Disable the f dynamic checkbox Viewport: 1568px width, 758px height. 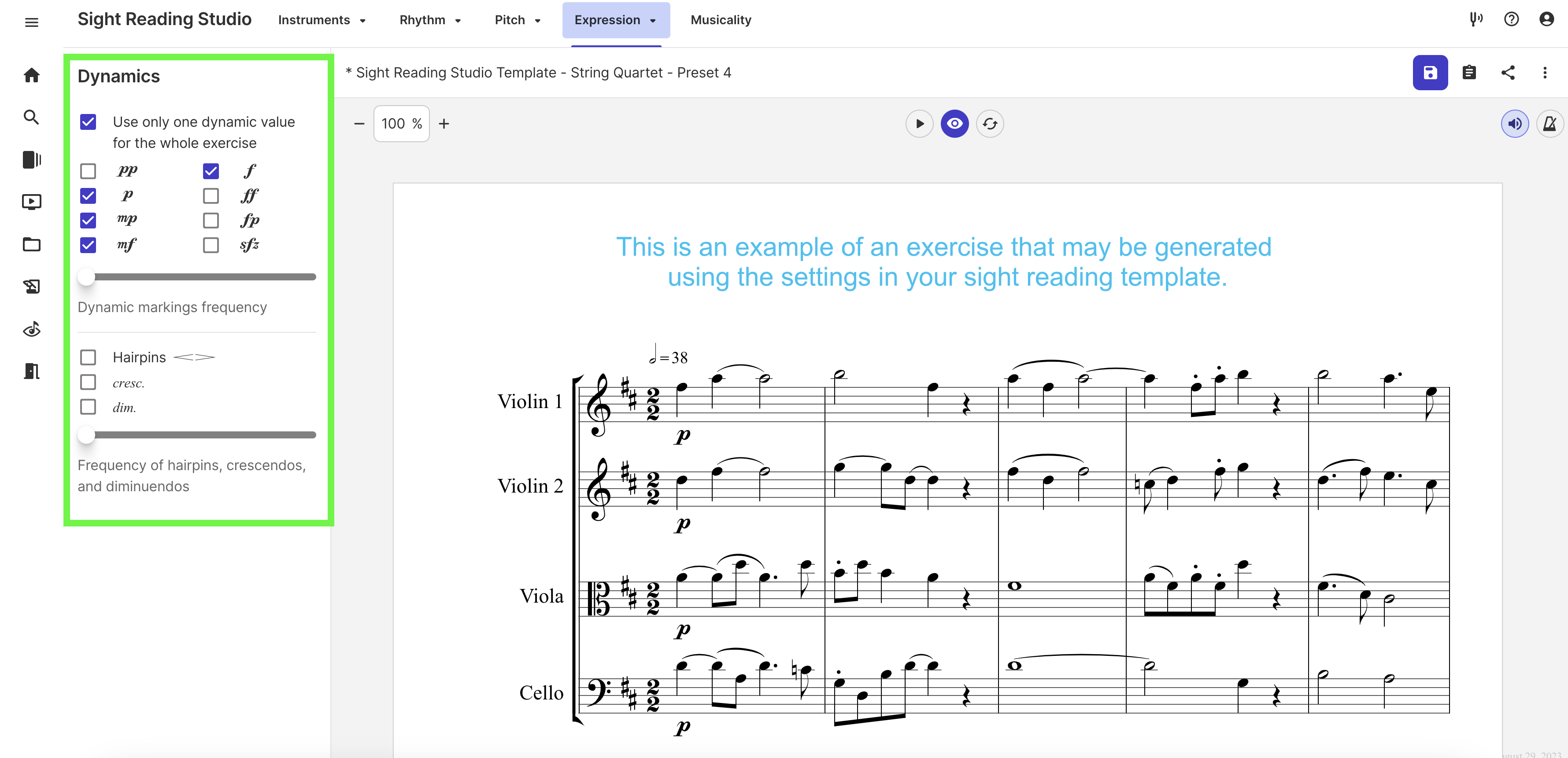pyautogui.click(x=211, y=172)
